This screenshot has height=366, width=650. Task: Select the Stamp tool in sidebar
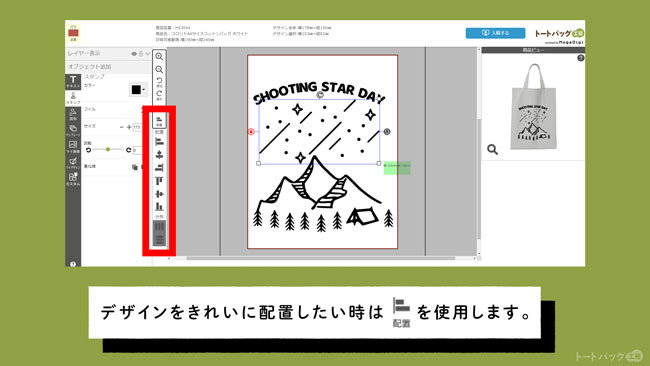click(73, 98)
